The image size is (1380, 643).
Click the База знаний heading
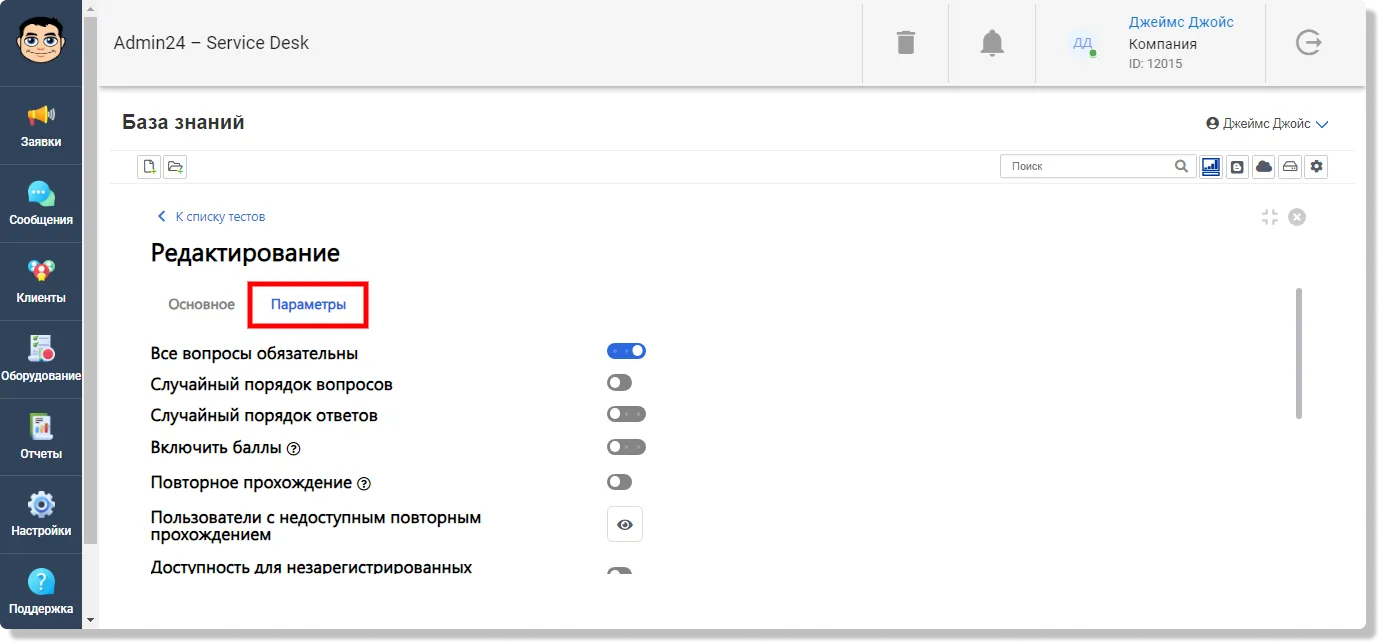pos(183,122)
